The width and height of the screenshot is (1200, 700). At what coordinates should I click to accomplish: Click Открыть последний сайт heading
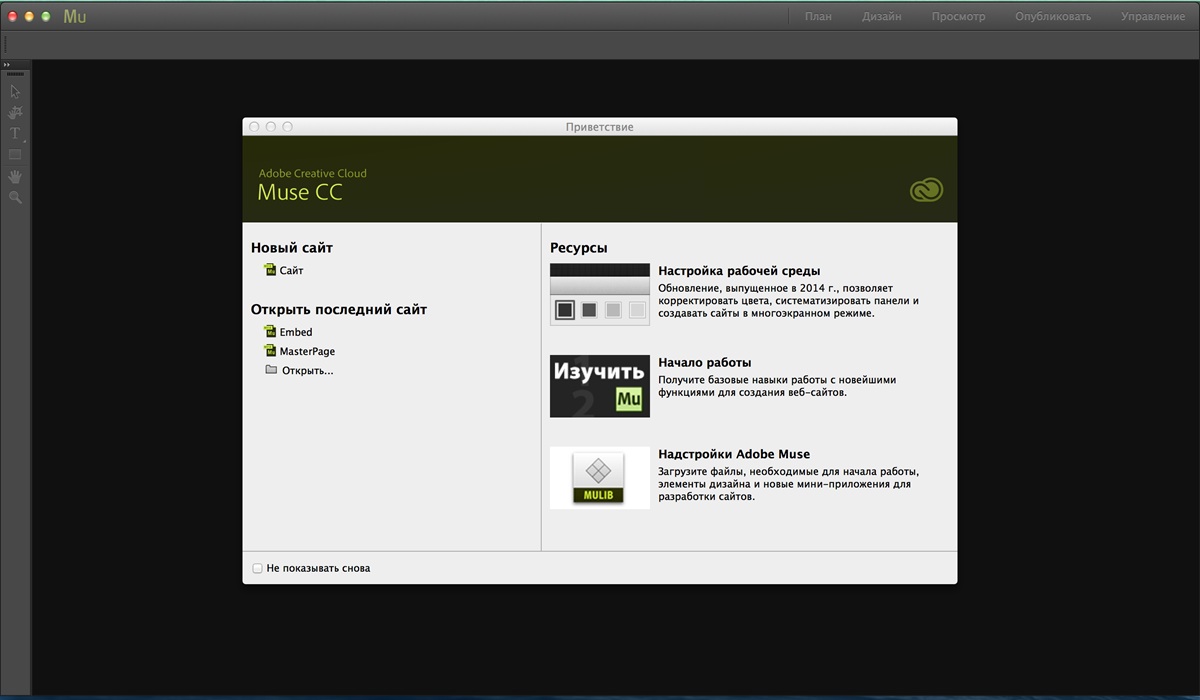pyautogui.click(x=339, y=310)
